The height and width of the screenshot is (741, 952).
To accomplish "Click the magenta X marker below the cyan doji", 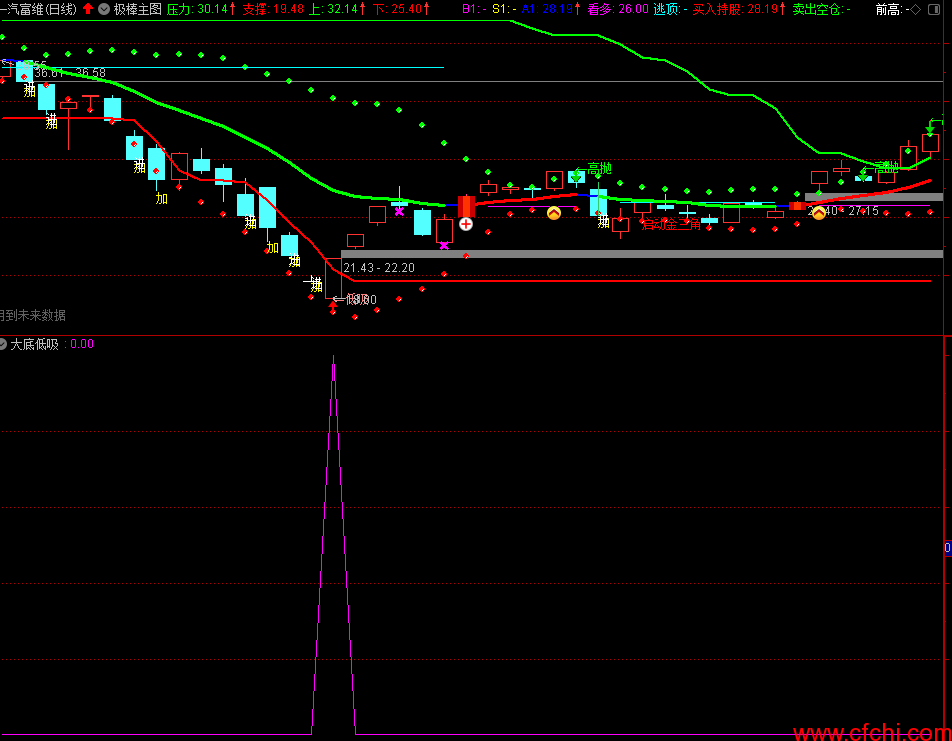I will 399,211.
